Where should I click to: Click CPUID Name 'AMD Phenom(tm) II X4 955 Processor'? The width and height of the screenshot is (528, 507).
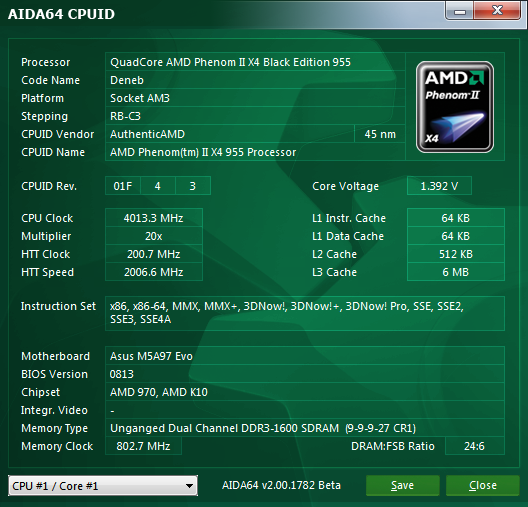[x=203, y=152]
